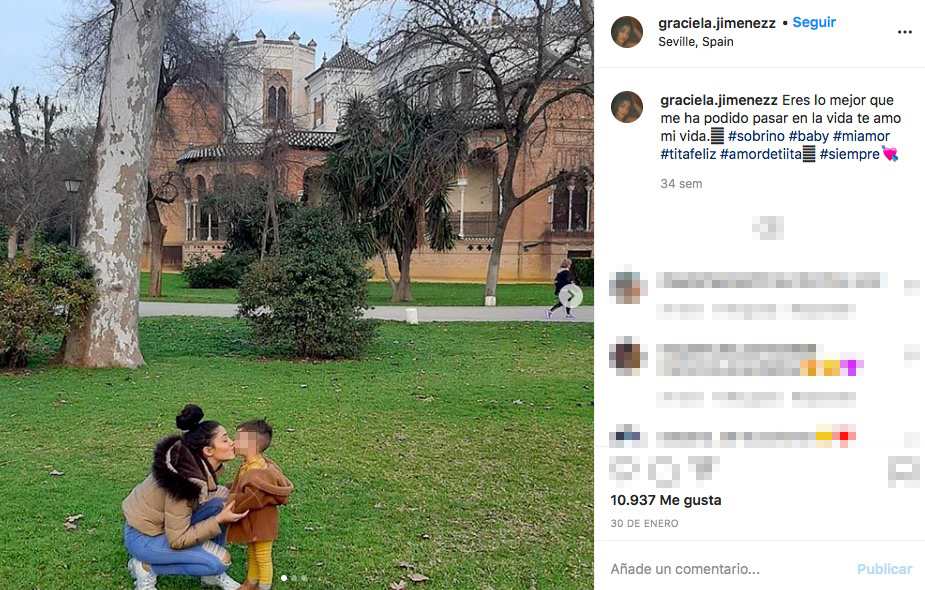
Task: Advance to the next photo with the arrow
Action: (570, 296)
